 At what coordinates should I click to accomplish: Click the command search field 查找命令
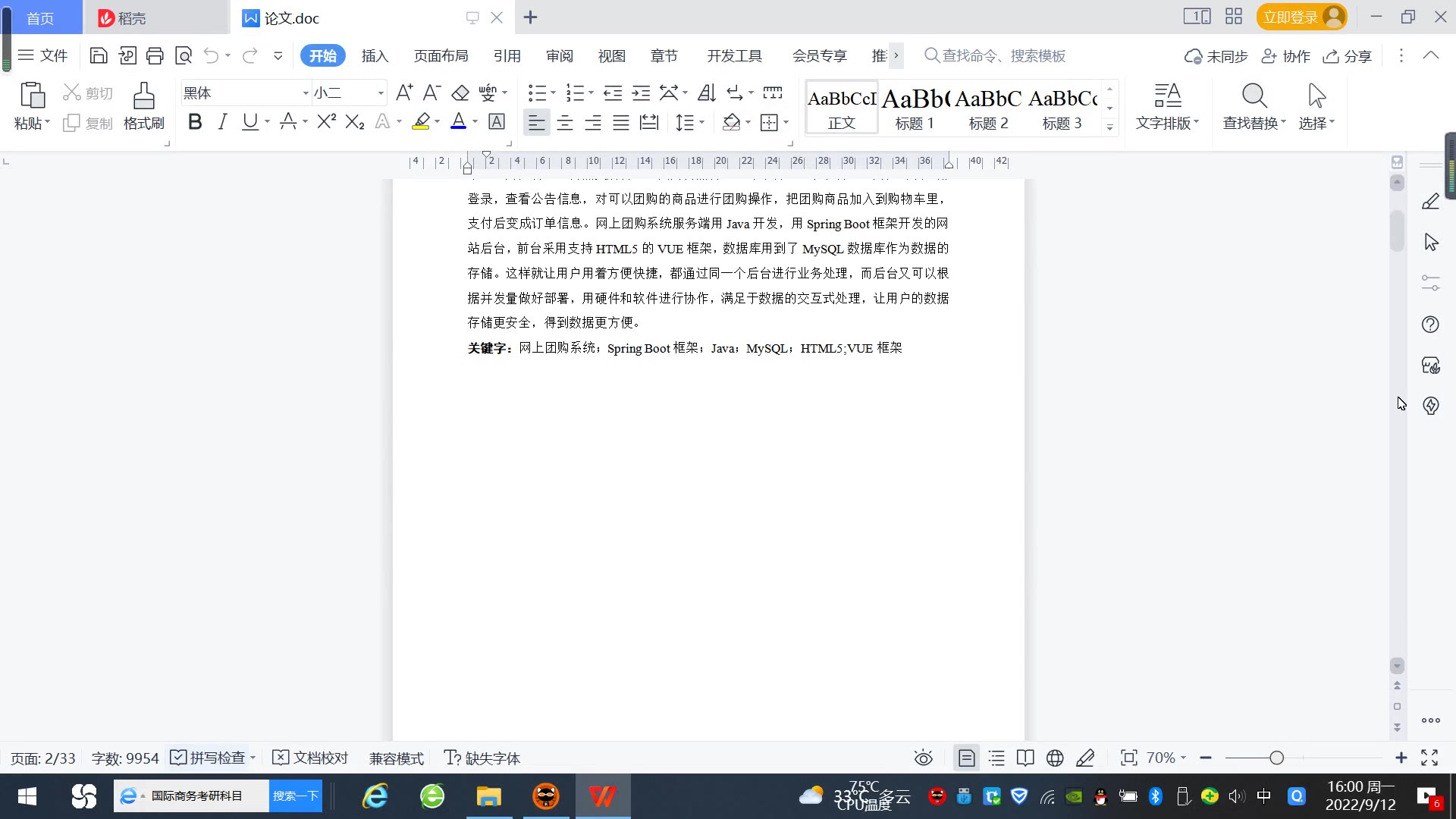[1003, 56]
